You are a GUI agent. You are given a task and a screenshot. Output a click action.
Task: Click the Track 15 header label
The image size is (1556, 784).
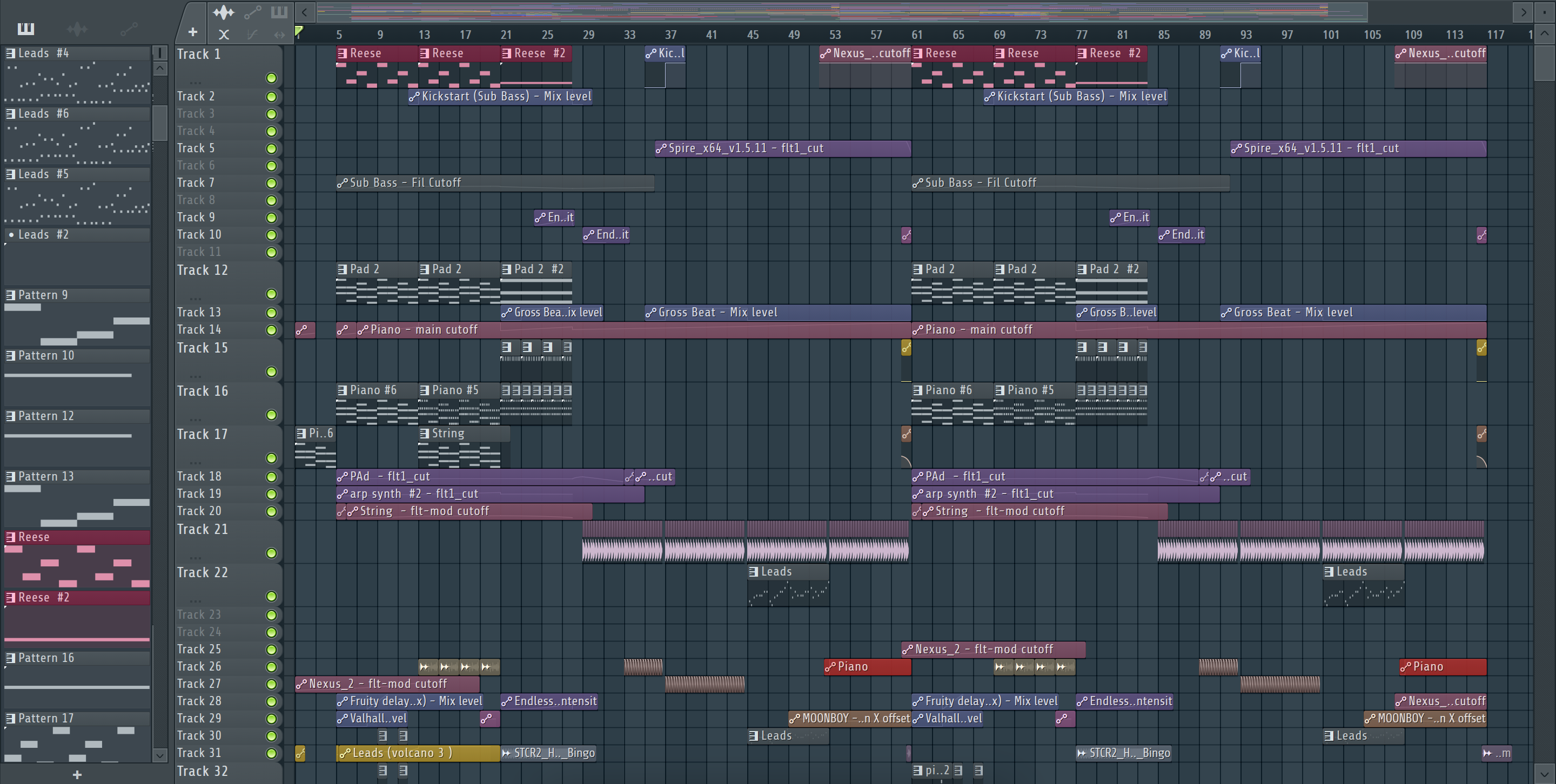203,348
